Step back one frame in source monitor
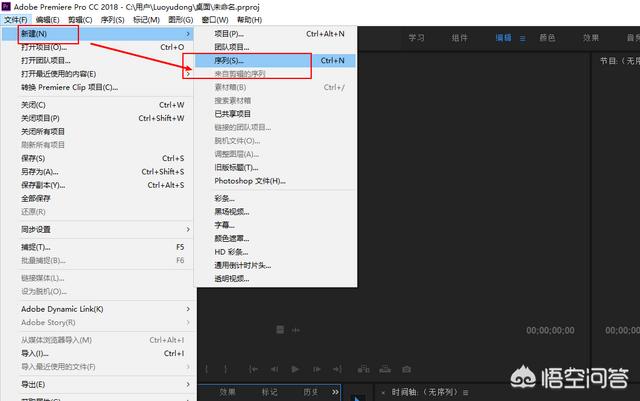Viewport: 640px width, 401px height. click(x=274, y=369)
